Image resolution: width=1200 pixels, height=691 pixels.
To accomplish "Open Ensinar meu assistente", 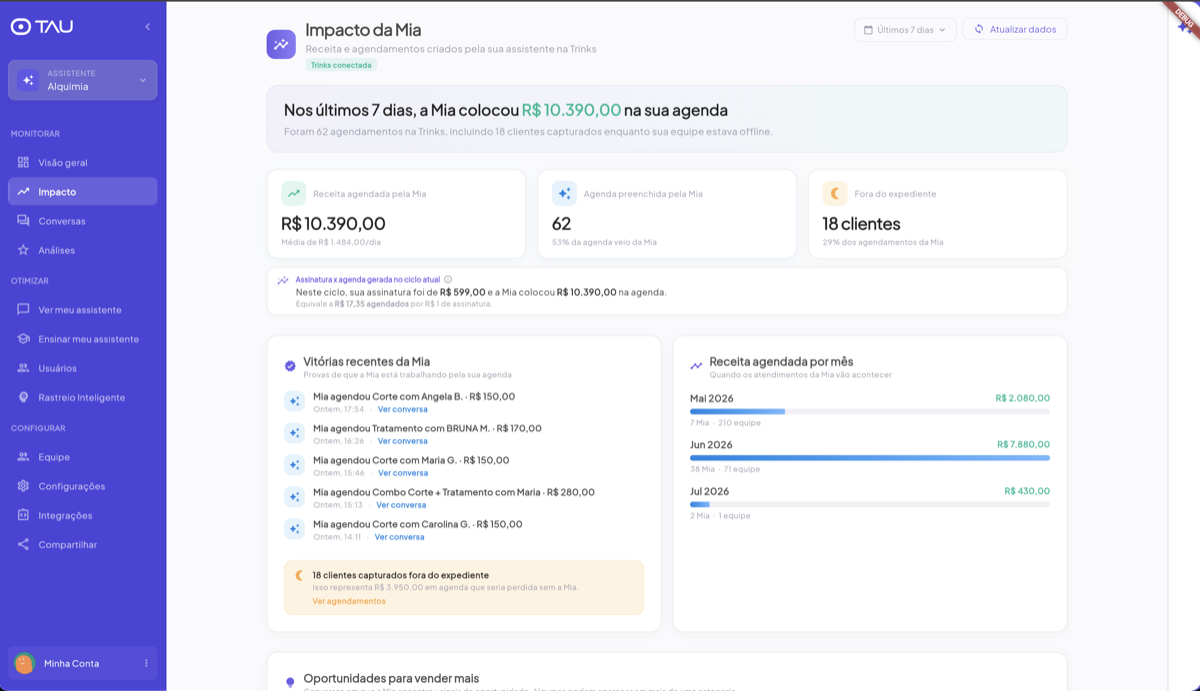I will pos(83,339).
